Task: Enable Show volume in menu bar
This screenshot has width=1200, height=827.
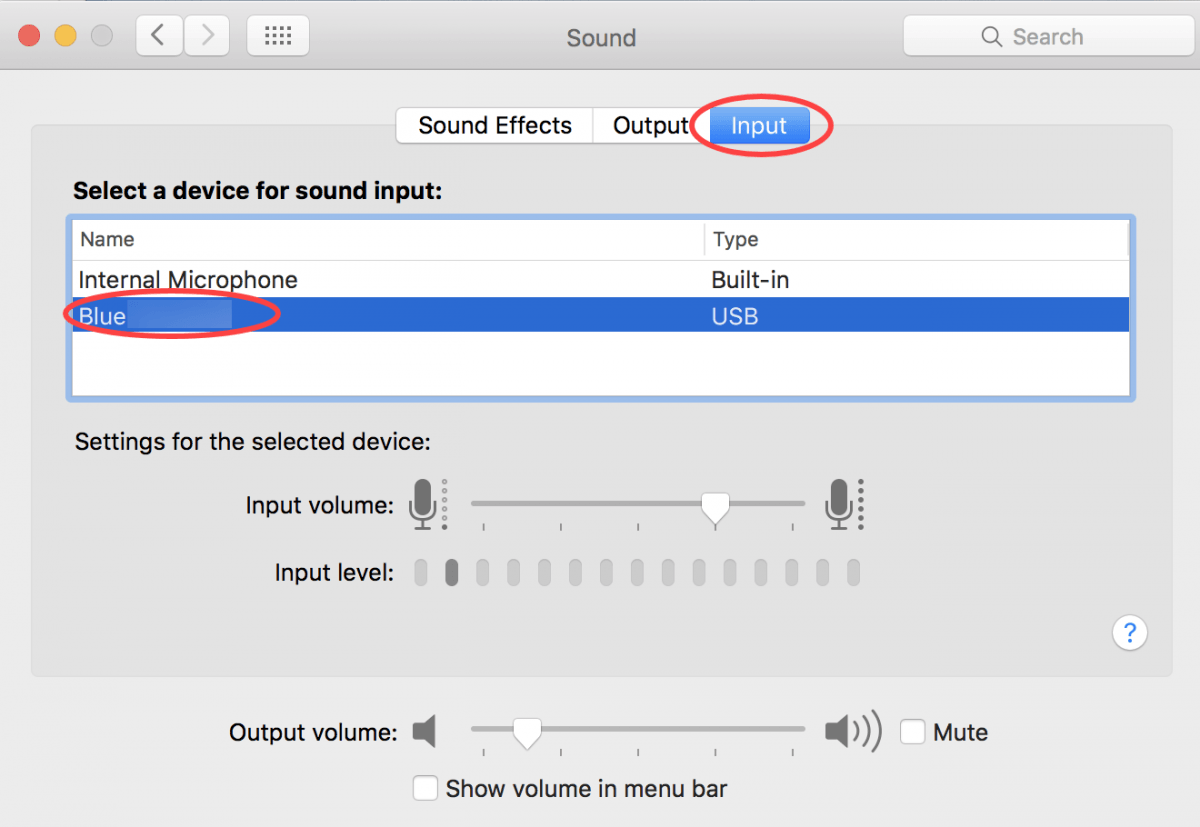Action: (426, 788)
